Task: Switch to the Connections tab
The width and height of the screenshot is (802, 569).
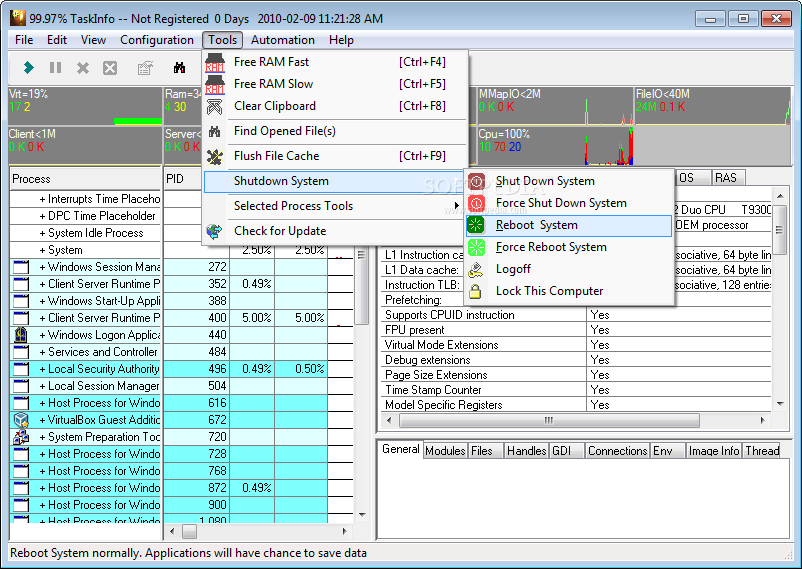Action: (617, 451)
